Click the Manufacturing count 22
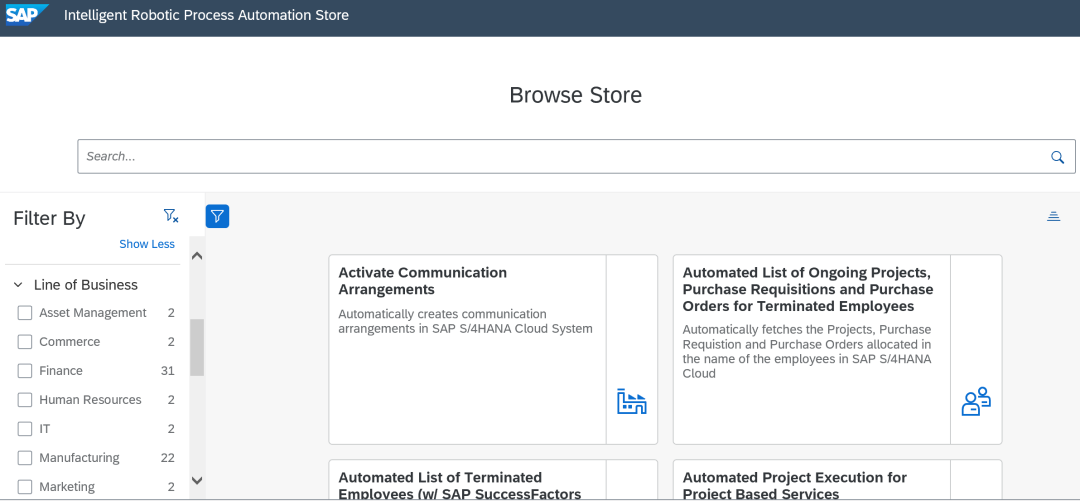1080x501 pixels. tap(167, 458)
